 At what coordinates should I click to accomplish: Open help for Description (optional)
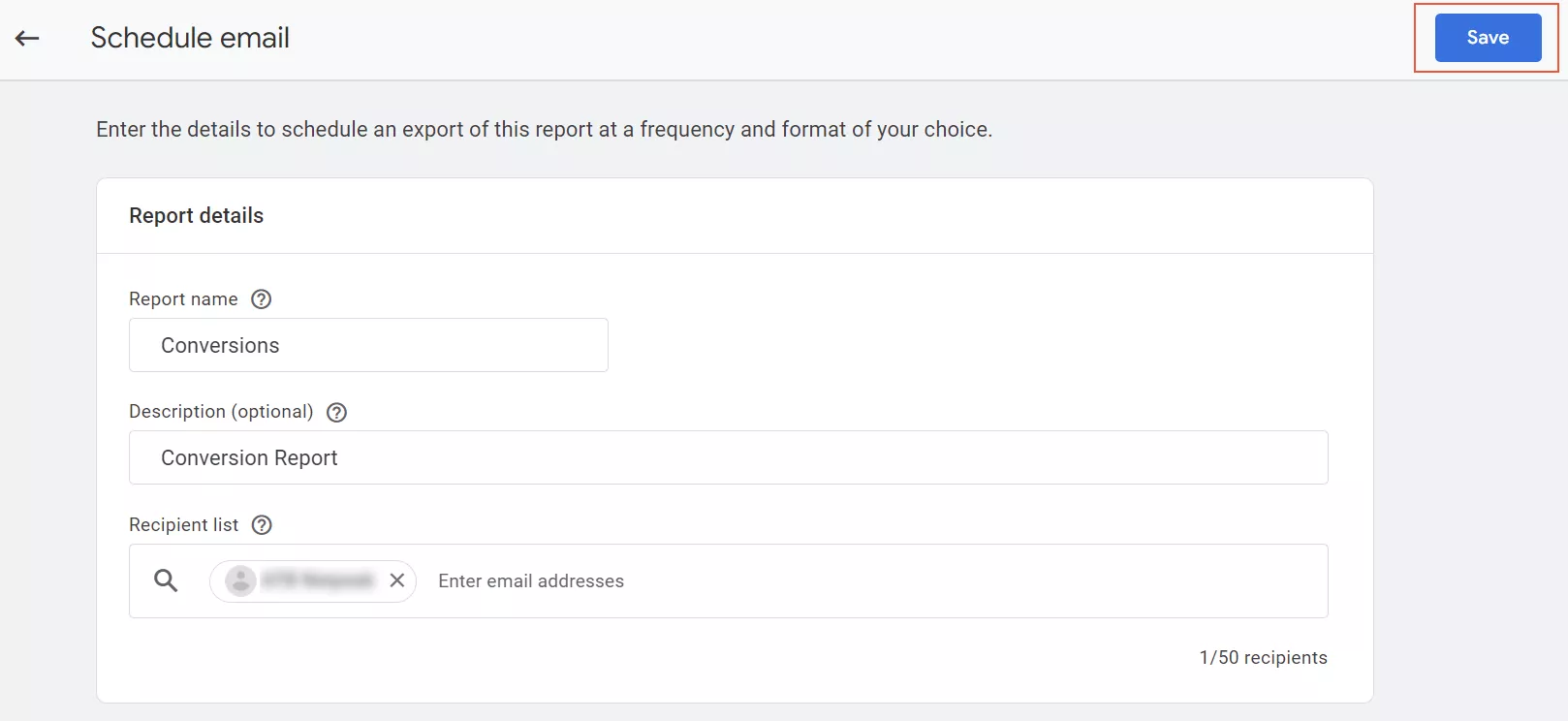[336, 412]
